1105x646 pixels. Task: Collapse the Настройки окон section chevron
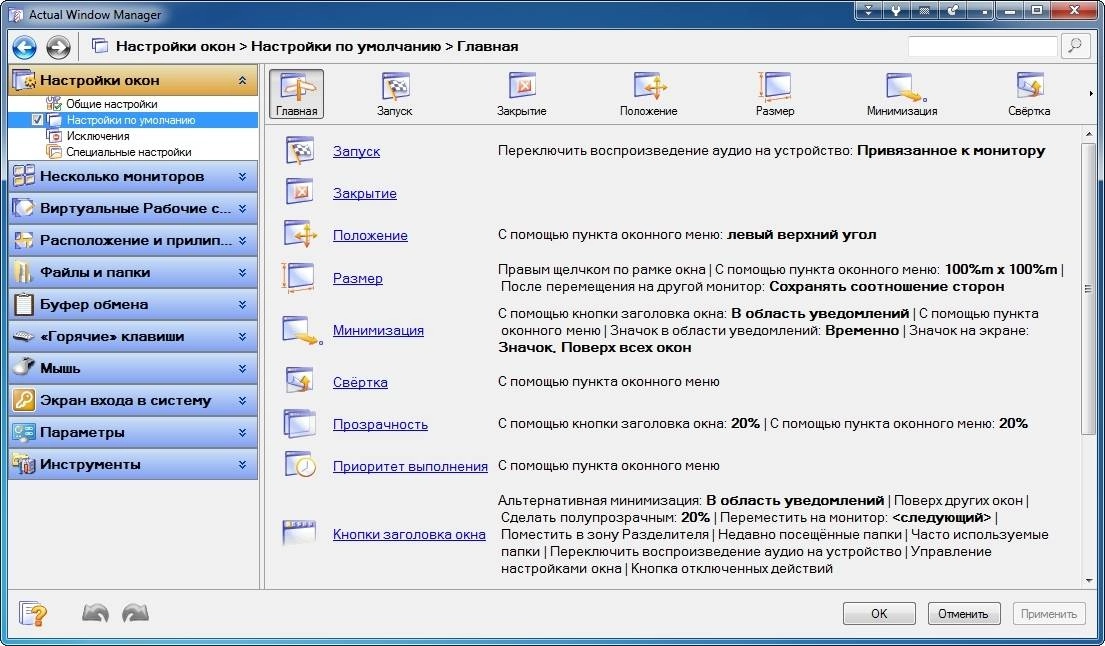(242, 80)
